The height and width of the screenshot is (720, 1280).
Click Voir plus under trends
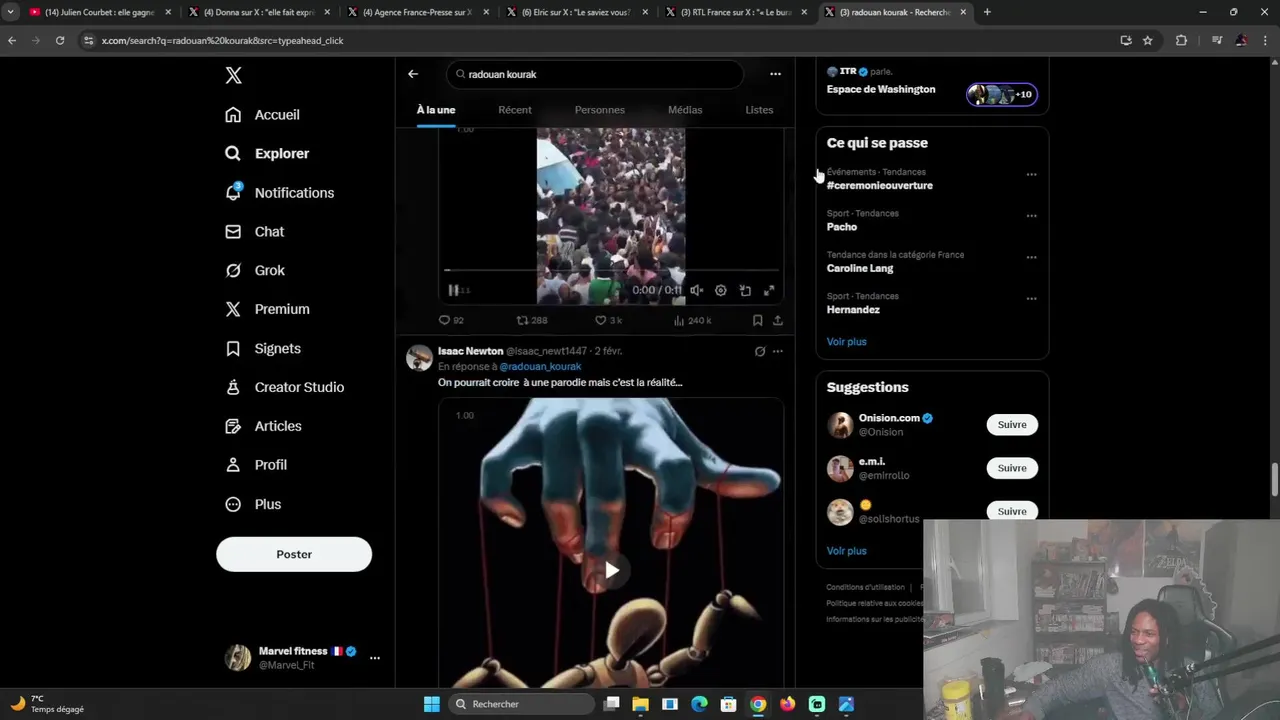point(846,342)
